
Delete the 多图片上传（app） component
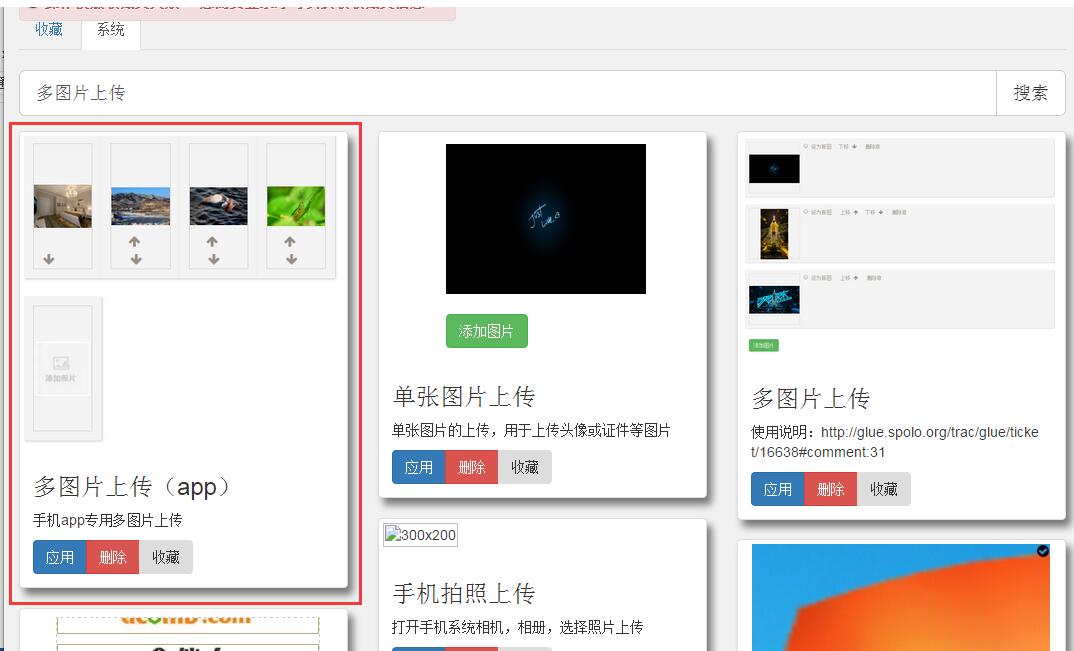coord(112,557)
